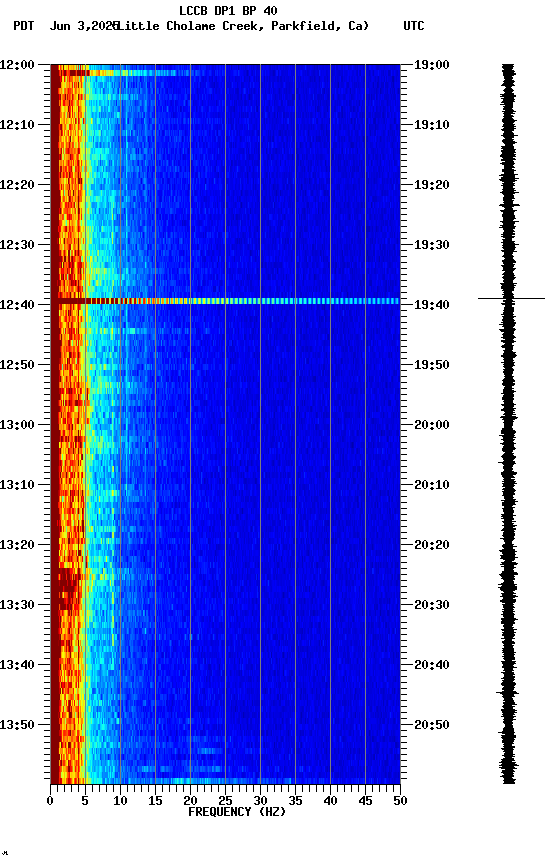Click the 12:20 PDT time label
Image resolution: width=552 pixels, height=864 pixels.
[17, 185]
